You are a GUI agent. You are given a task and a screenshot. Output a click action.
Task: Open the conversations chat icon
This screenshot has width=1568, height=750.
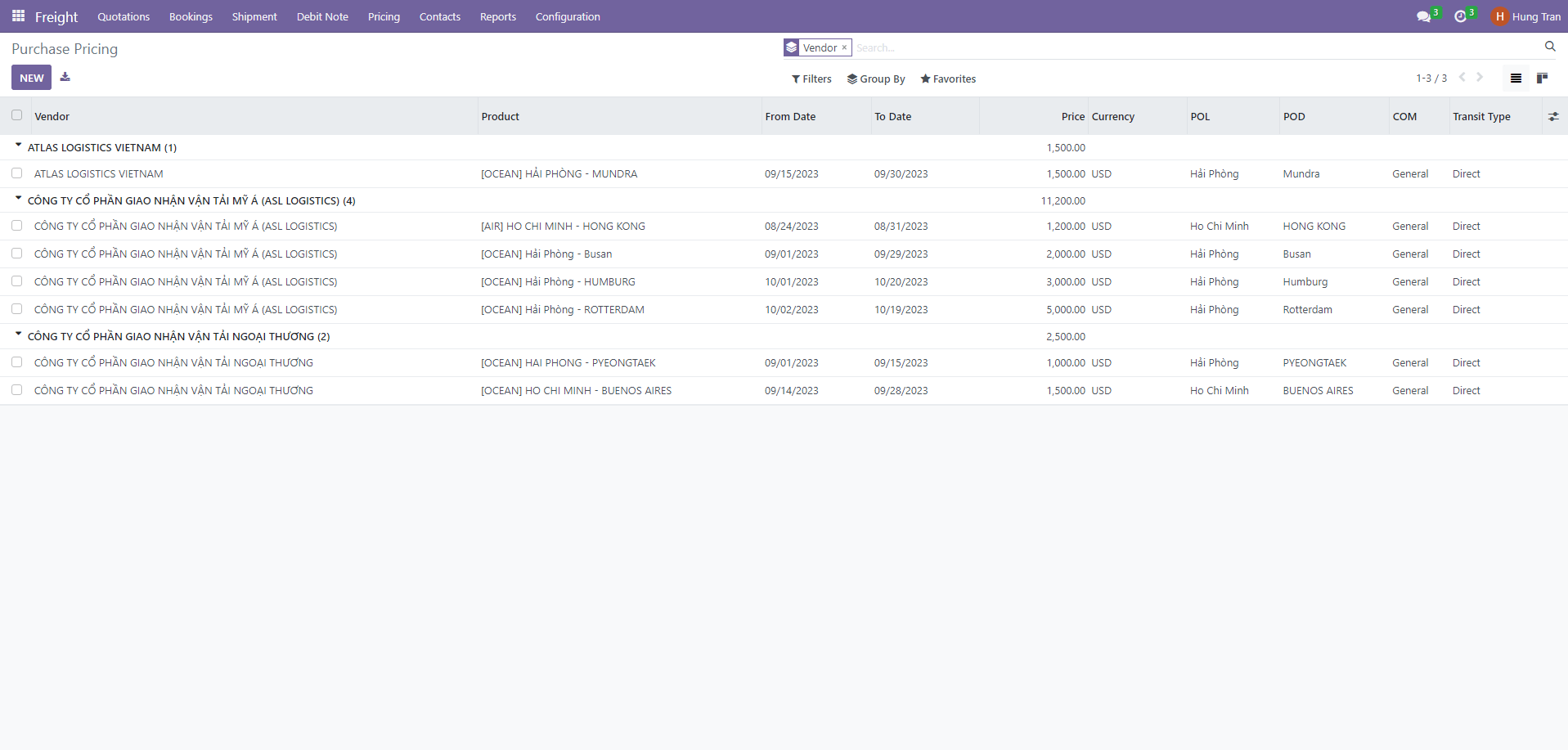click(1424, 16)
